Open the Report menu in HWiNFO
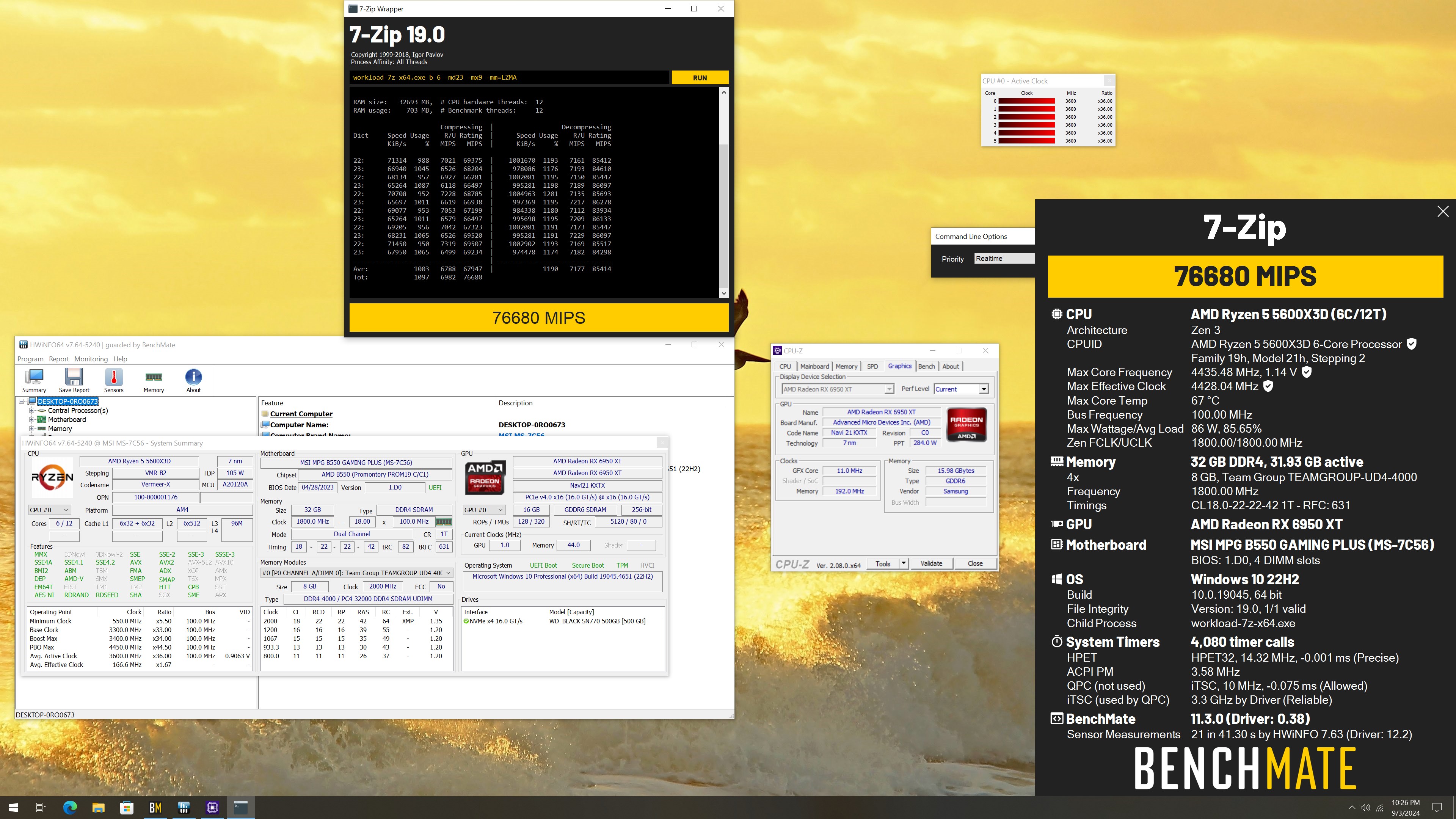 tap(59, 359)
